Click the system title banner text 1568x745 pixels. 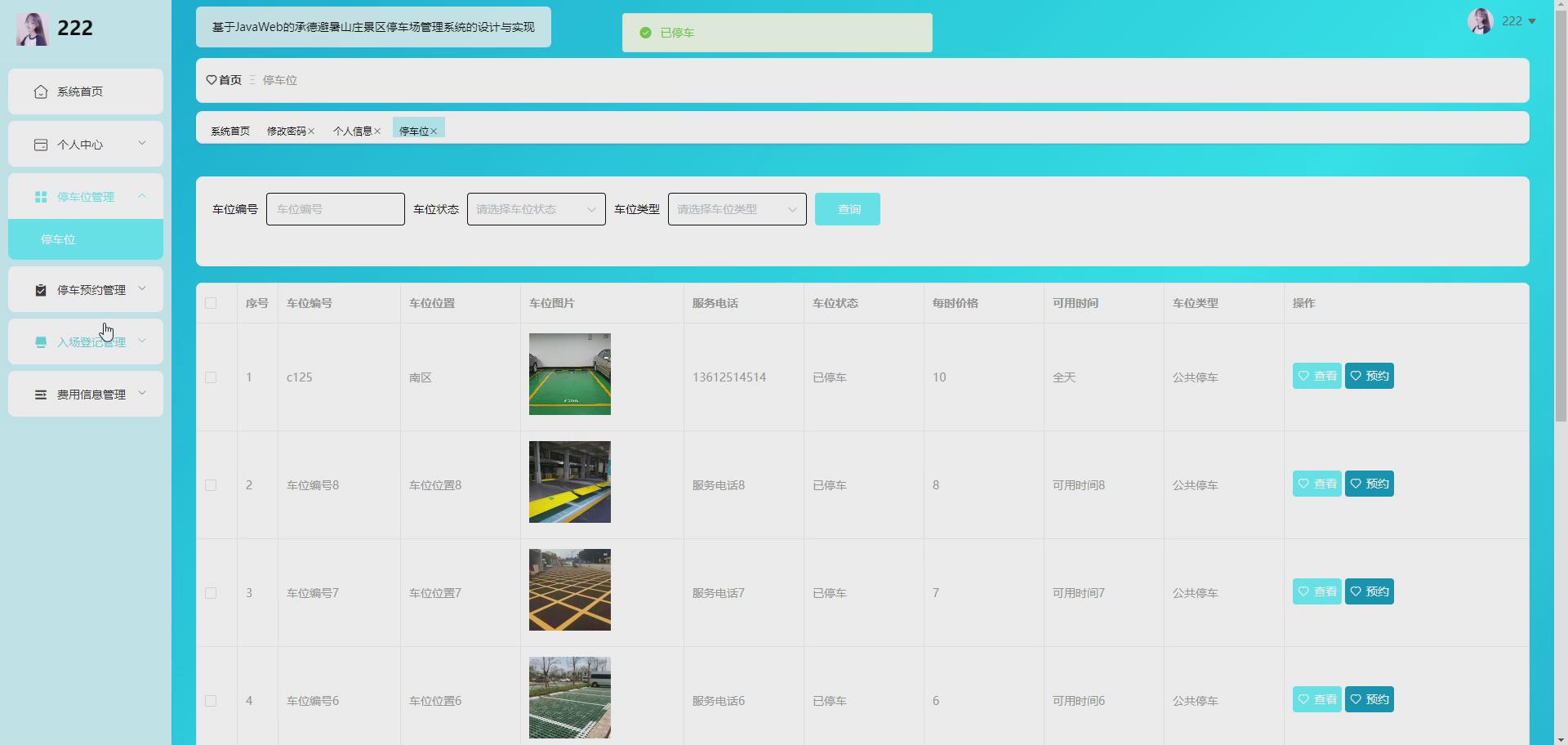click(x=373, y=27)
